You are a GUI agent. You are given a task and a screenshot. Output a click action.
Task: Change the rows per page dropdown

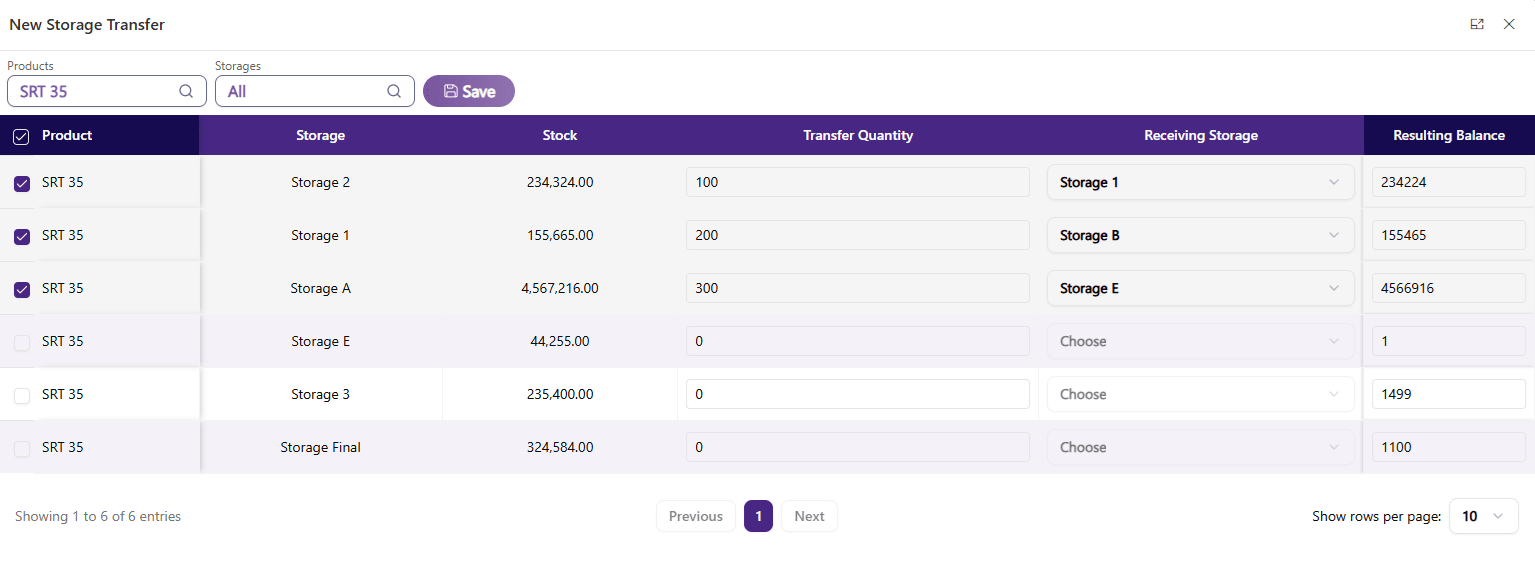coord(1483,517)
